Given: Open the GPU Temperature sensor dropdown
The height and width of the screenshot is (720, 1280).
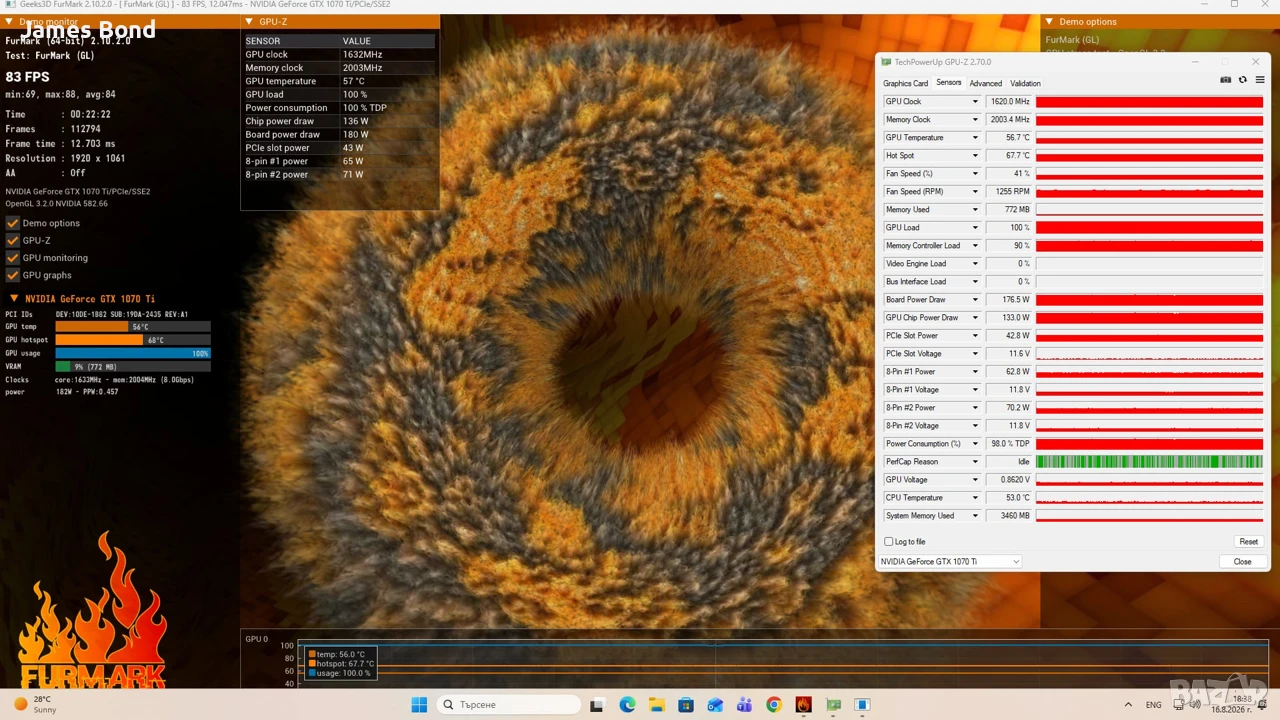Looking at the screenshot, I should [x=975, y=138].
